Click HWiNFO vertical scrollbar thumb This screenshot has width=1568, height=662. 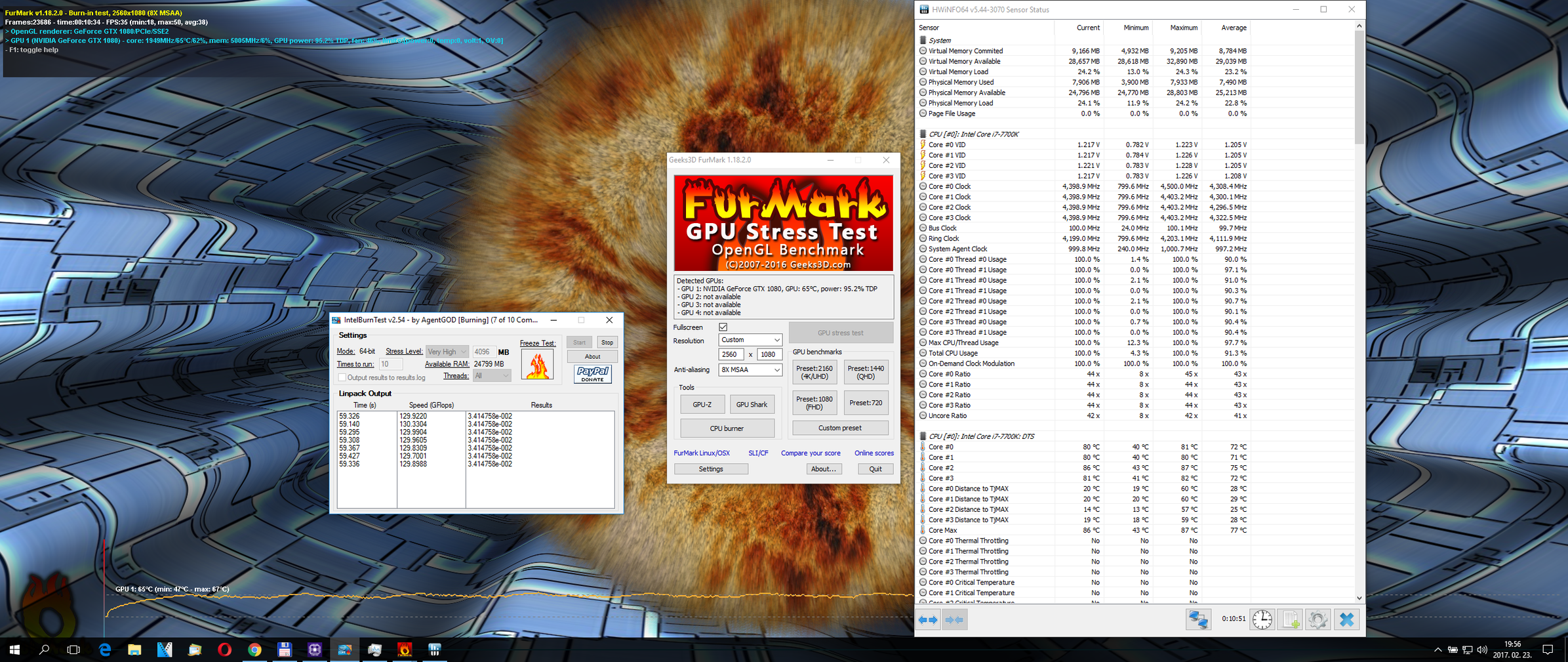[x=1359, y=87]
